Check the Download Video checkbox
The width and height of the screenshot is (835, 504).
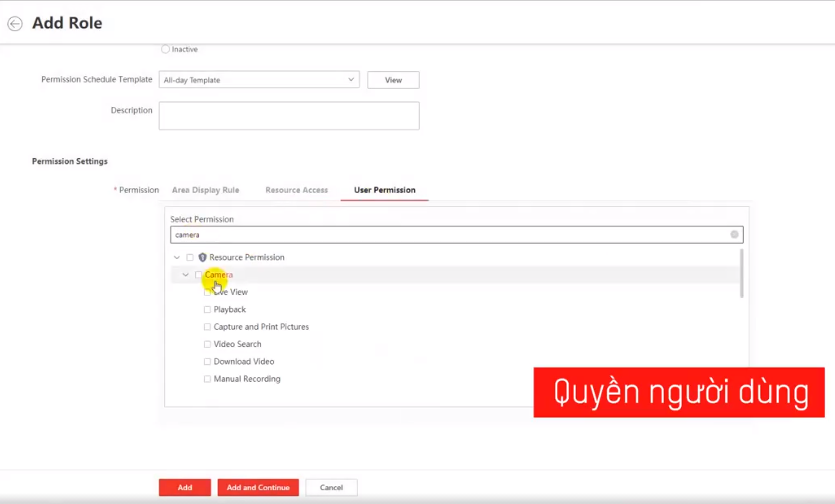pos(207,362)
